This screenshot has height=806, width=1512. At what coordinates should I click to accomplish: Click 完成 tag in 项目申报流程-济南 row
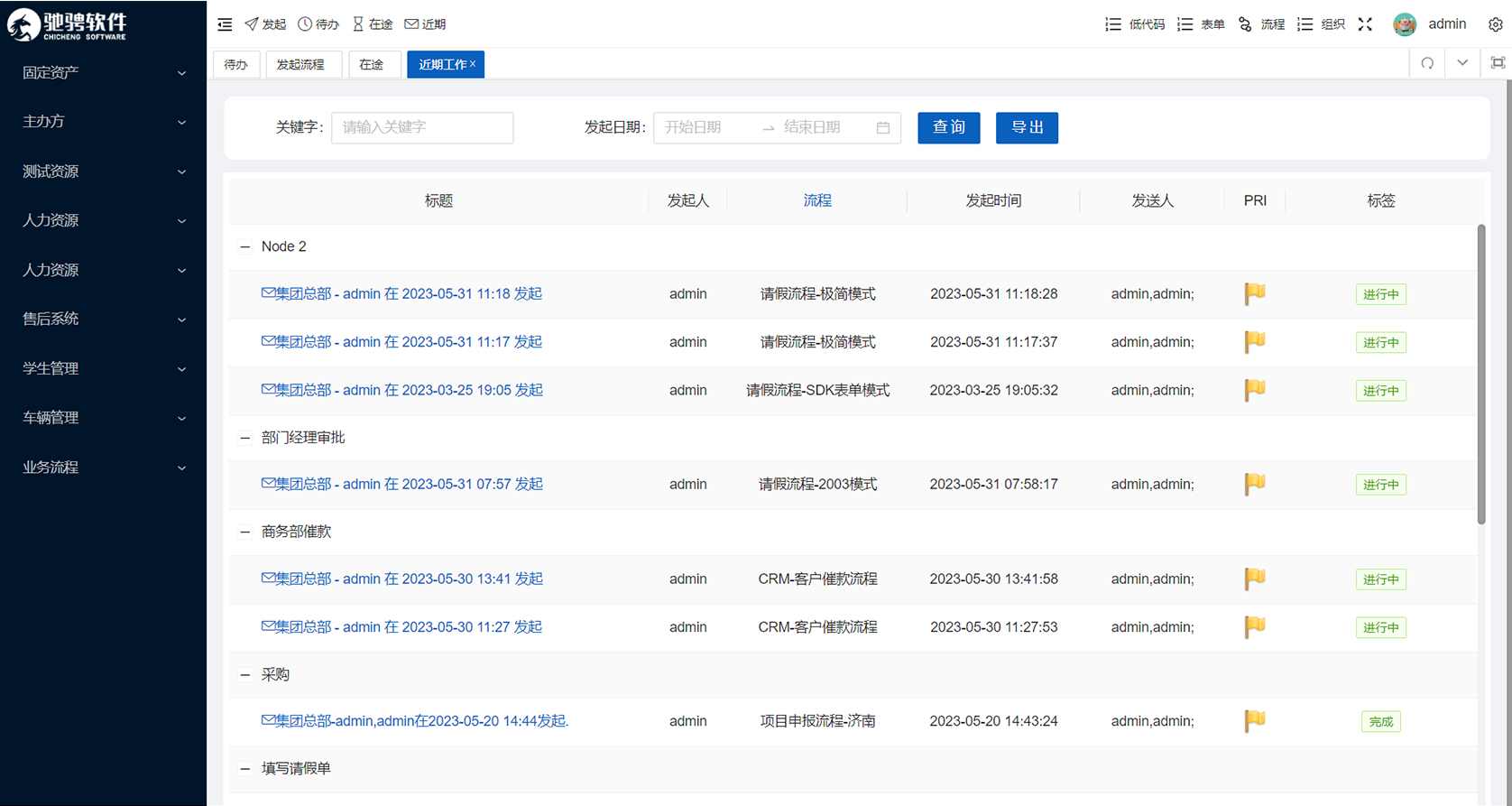click(x=1381, y=721)
